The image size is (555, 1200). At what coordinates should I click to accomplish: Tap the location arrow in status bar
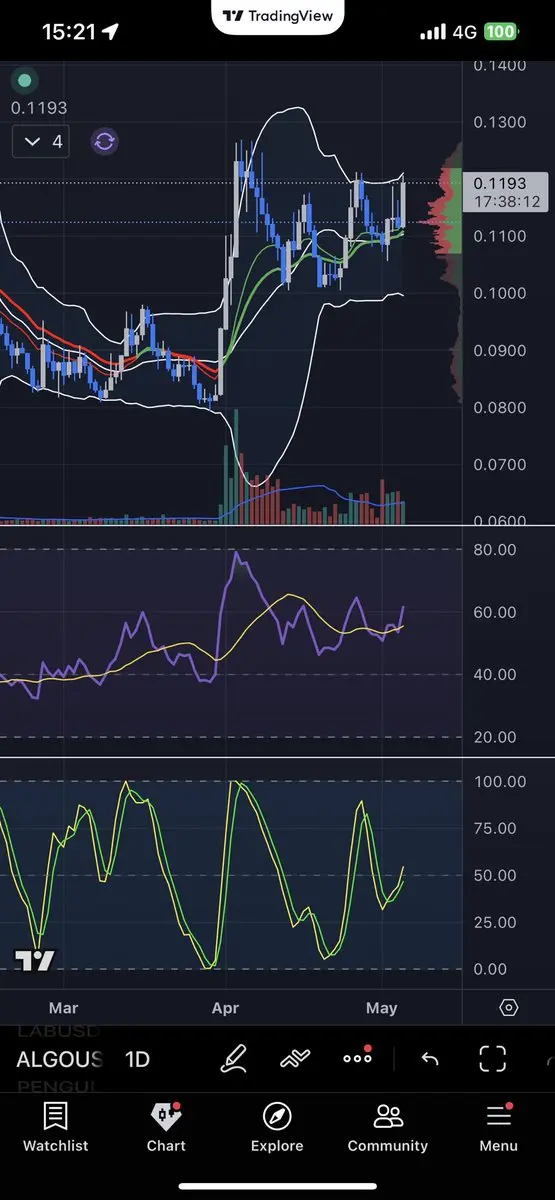[x=110, y=32]
